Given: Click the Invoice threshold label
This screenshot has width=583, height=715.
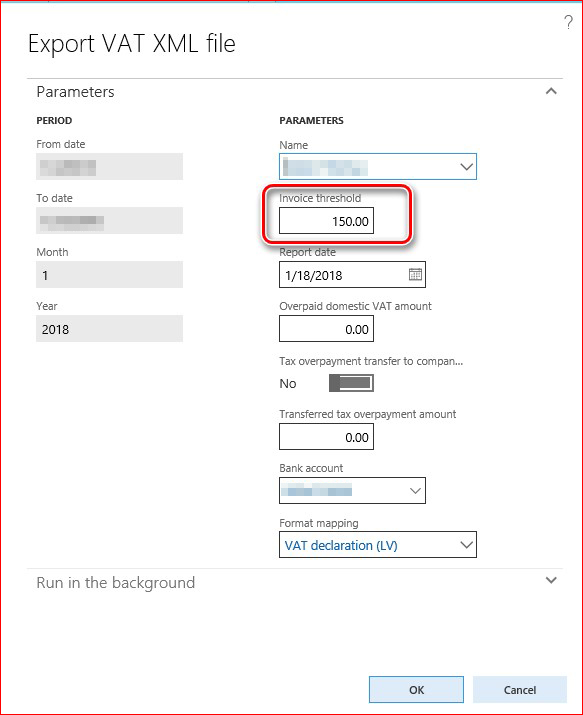Looking at the screenshot, I should 320,198.
